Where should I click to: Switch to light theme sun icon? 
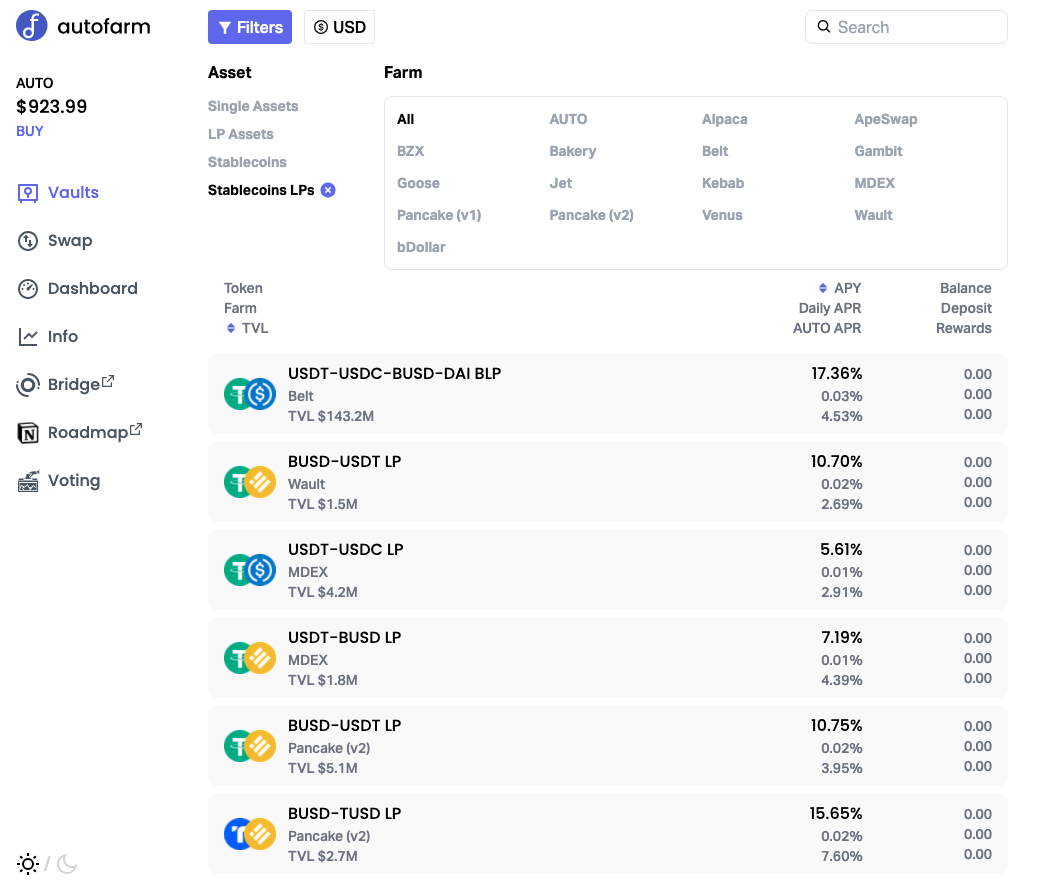[x=28, y=864]
